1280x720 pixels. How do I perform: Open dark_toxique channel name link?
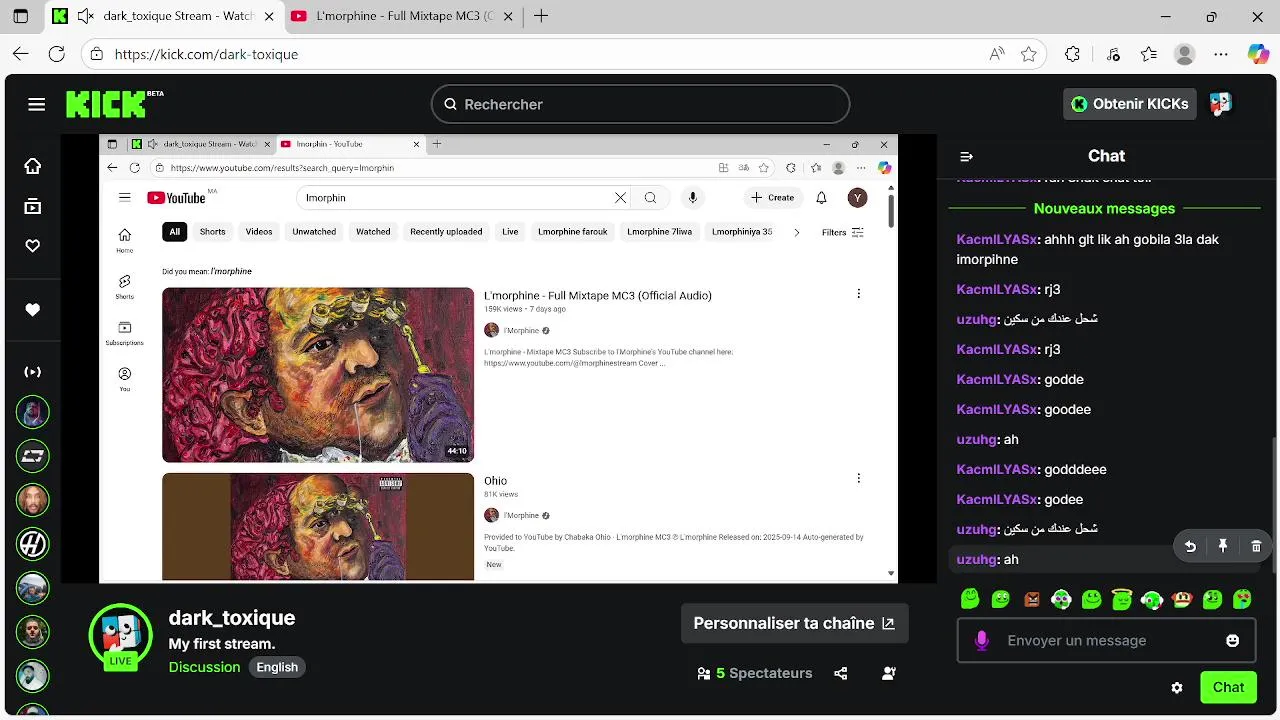[x=232, y=618]
